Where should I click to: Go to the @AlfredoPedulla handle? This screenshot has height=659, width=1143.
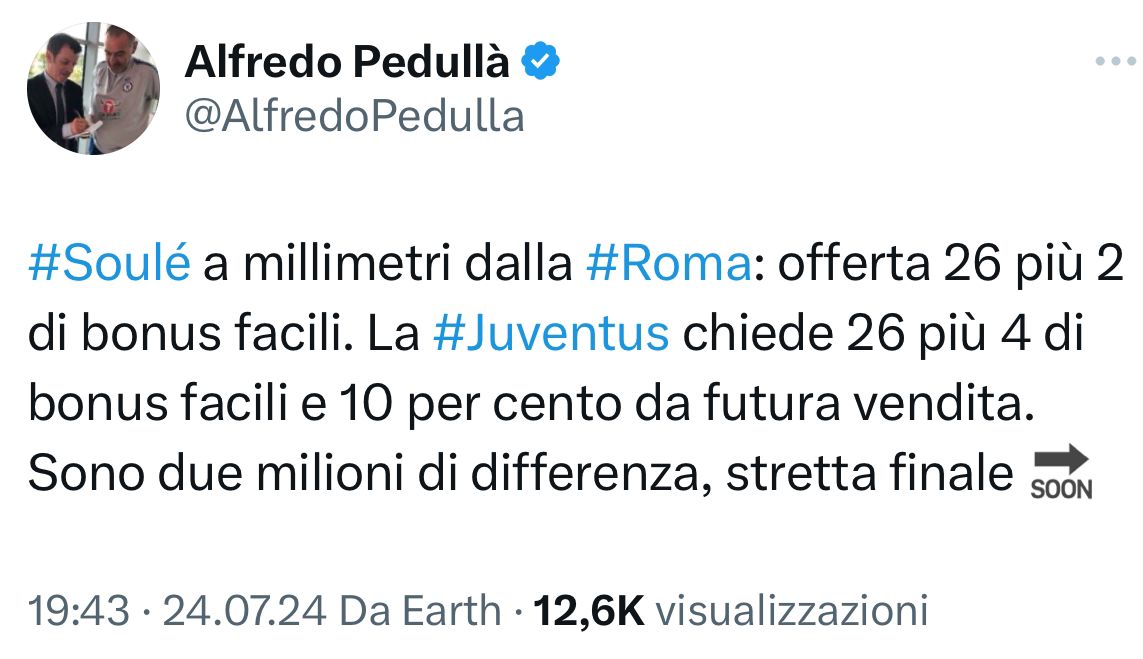[x=354, y=117]
